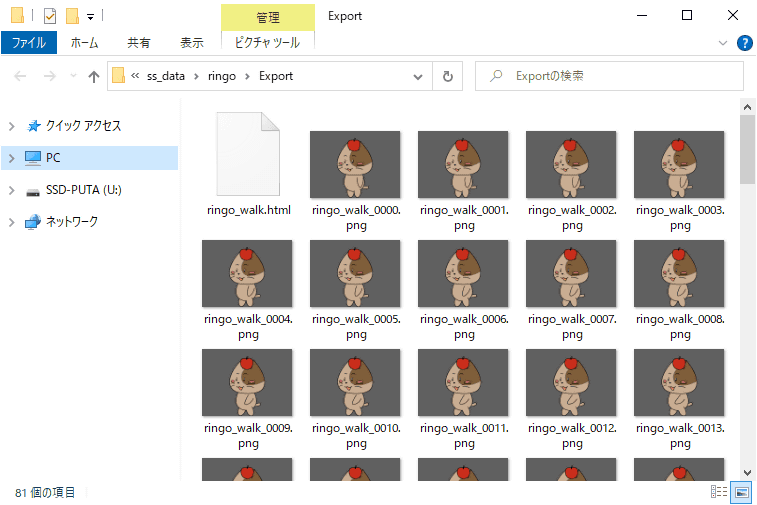Select thumbnail ringo_walk_0010.png
This screenshot has height=505, width=757.
click(355, 383)
